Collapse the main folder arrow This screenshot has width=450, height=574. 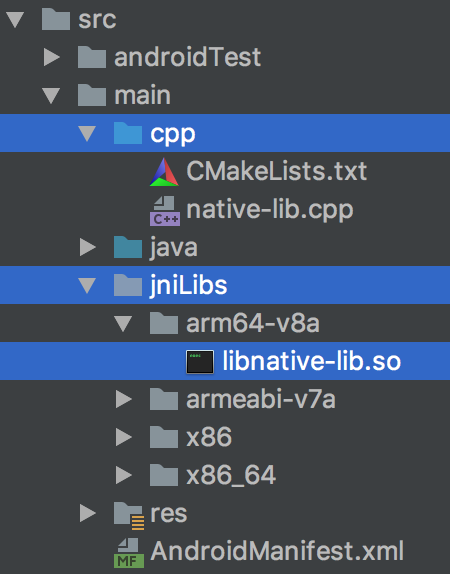(x=51, y=95)
